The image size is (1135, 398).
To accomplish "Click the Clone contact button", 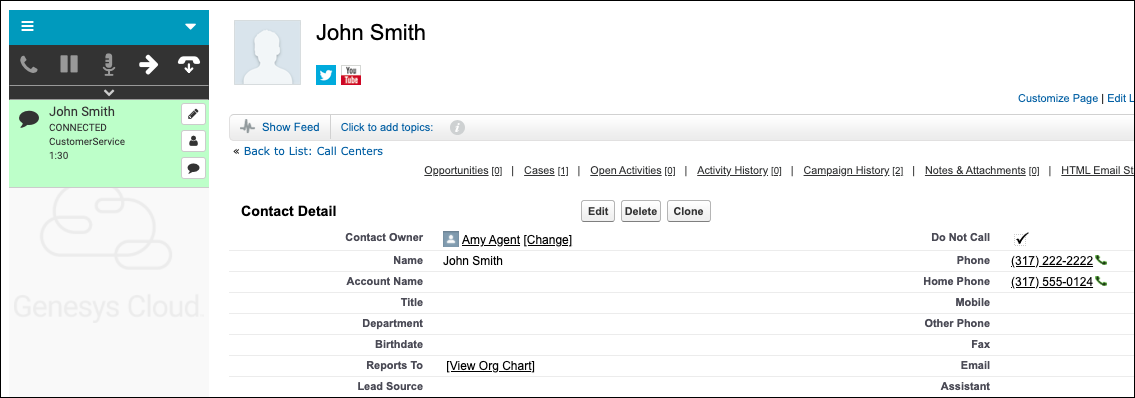I will pyautogui.click(x=688, y=211).
